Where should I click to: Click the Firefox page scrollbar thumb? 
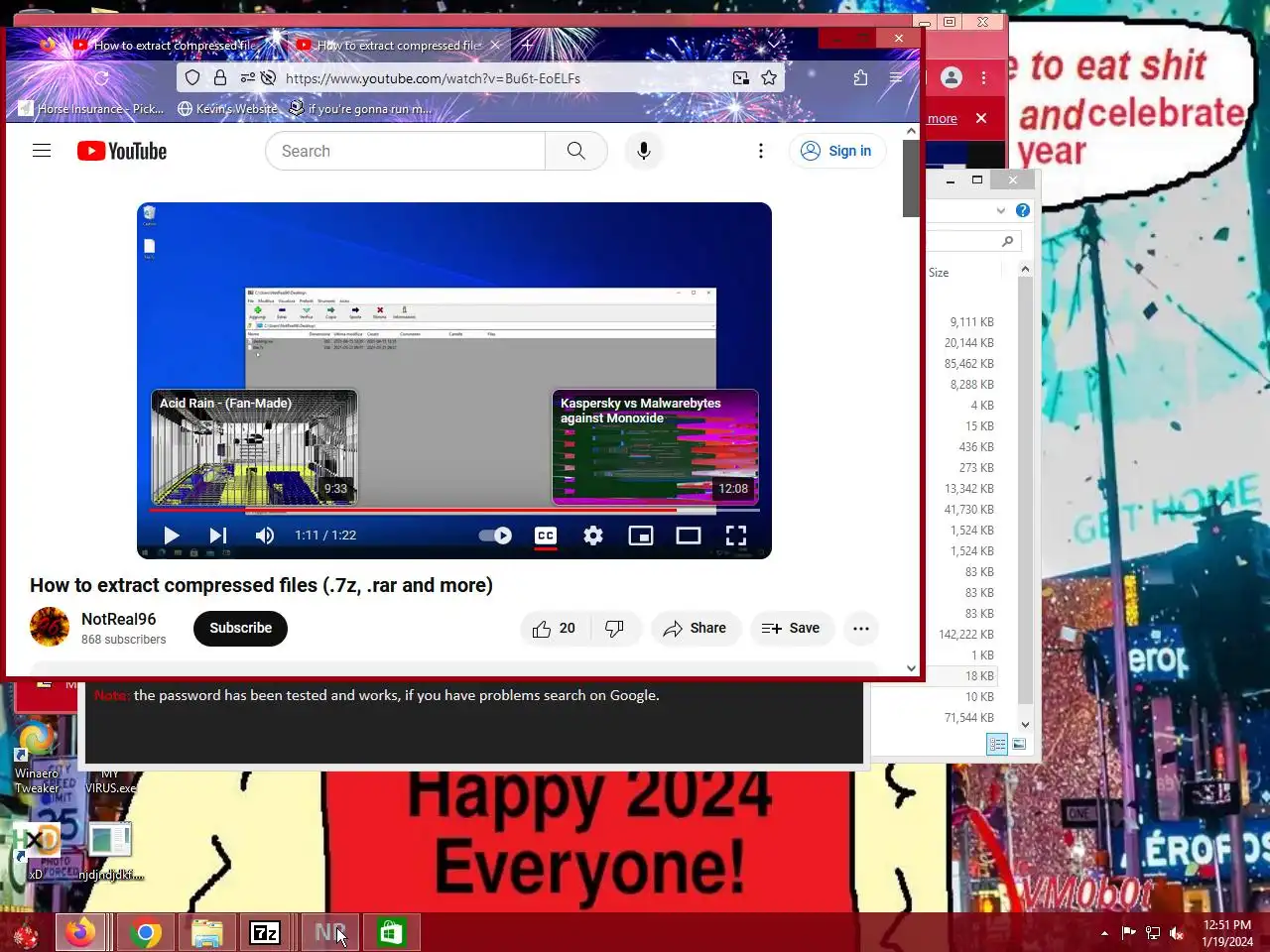911,178
